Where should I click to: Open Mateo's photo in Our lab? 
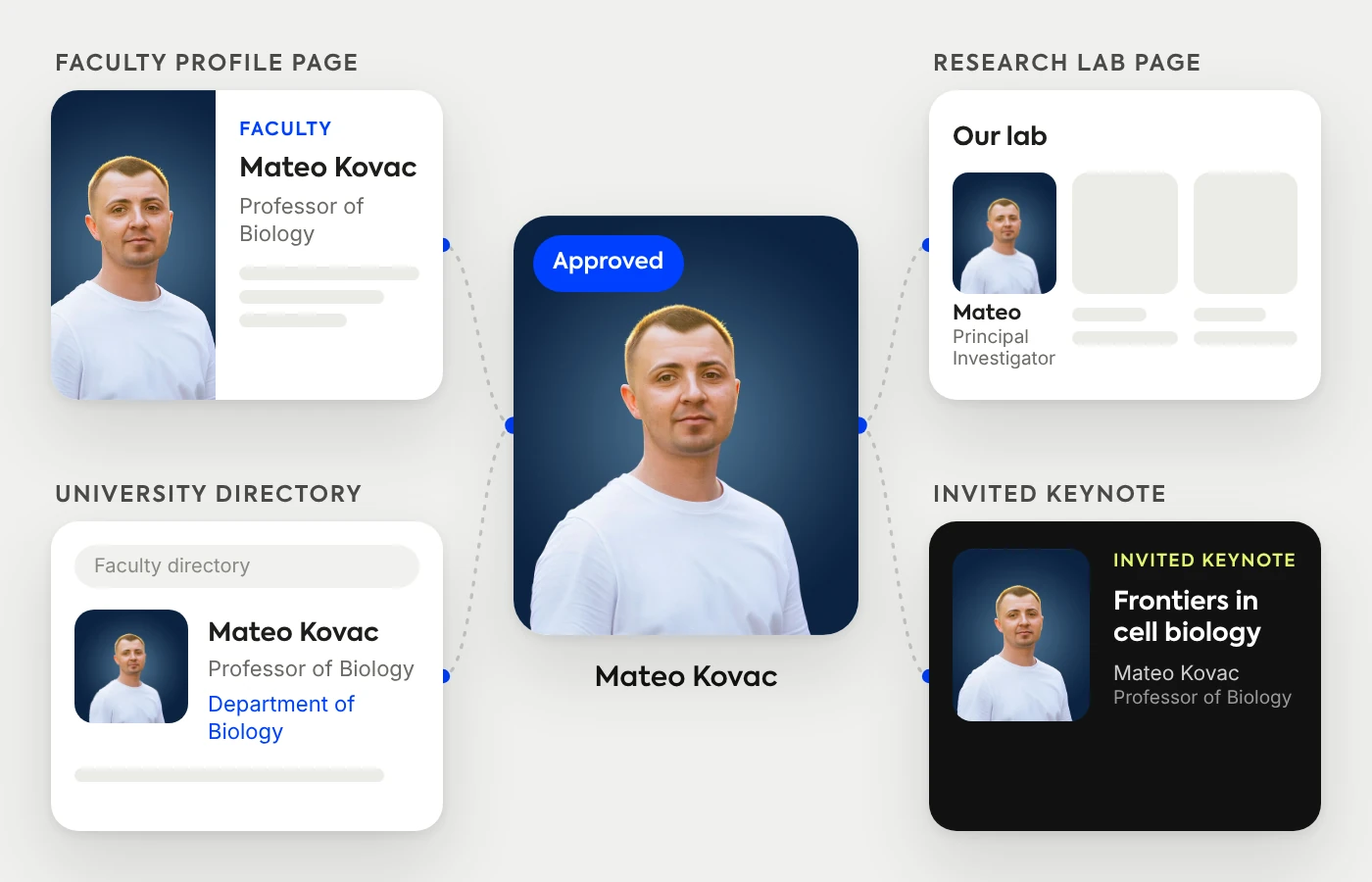[1004, 233]
